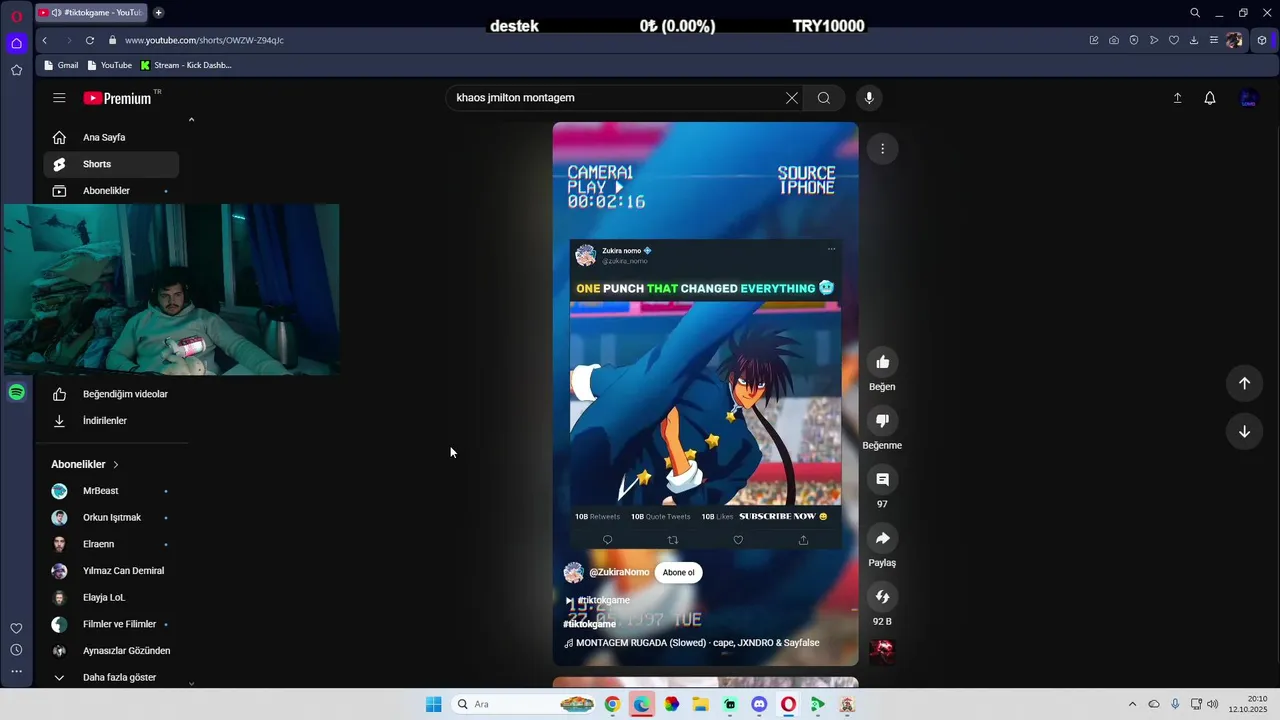1280x720 pixels.
Task: Open Ana Sayfa in the sidebar
Action: pos(111,137)
